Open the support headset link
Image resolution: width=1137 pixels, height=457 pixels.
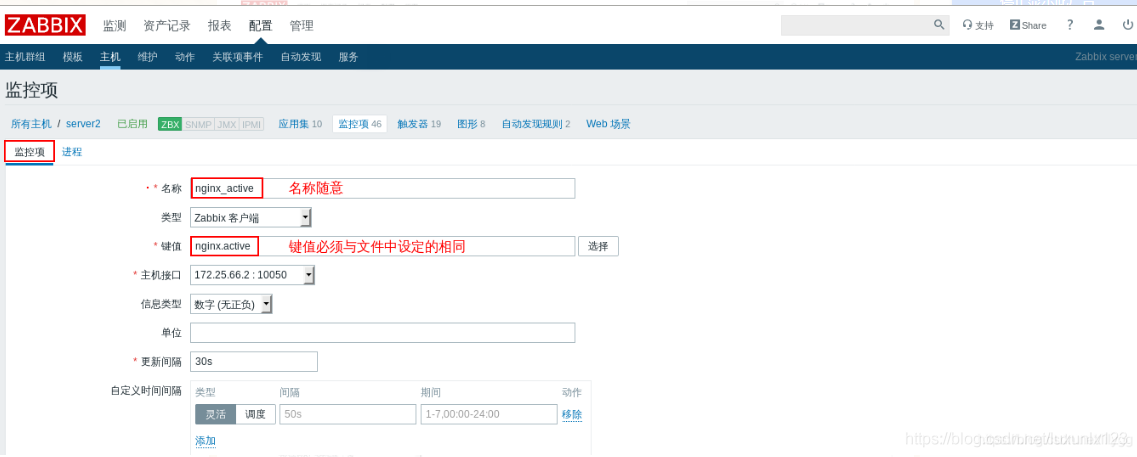tap(977, 25)
